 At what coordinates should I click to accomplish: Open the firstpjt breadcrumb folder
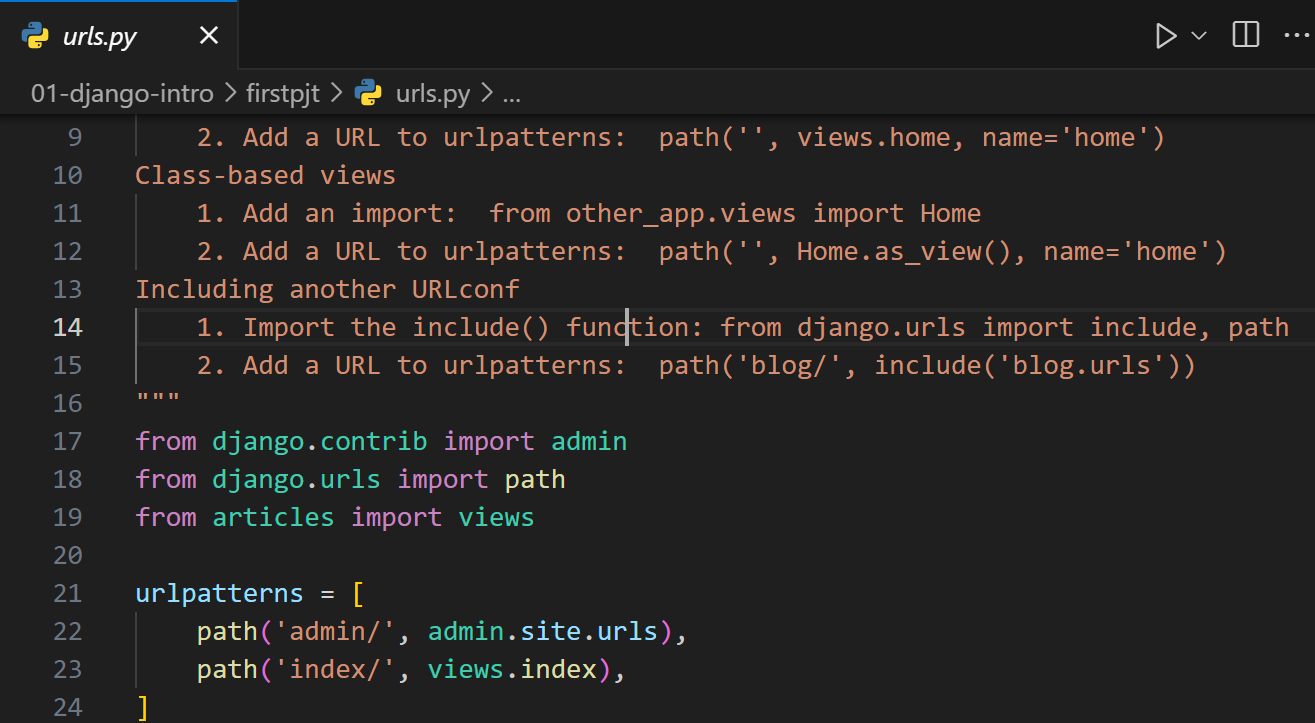pos(283,94)
